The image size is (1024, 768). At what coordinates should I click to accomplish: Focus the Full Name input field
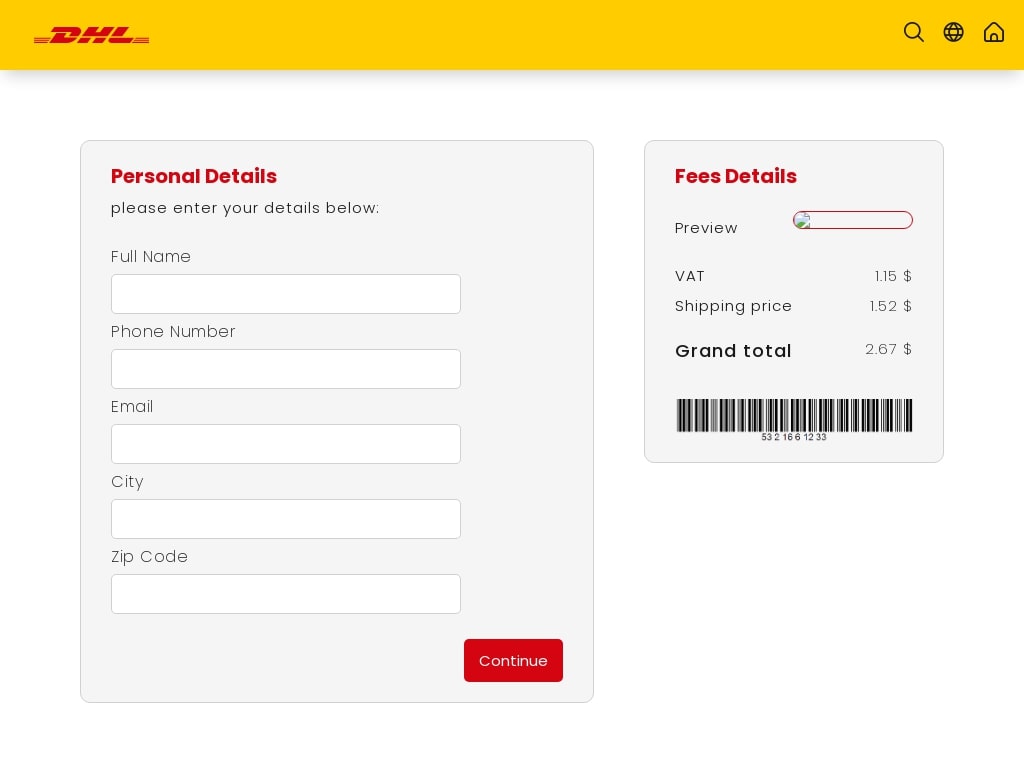[x=285, y=294]
